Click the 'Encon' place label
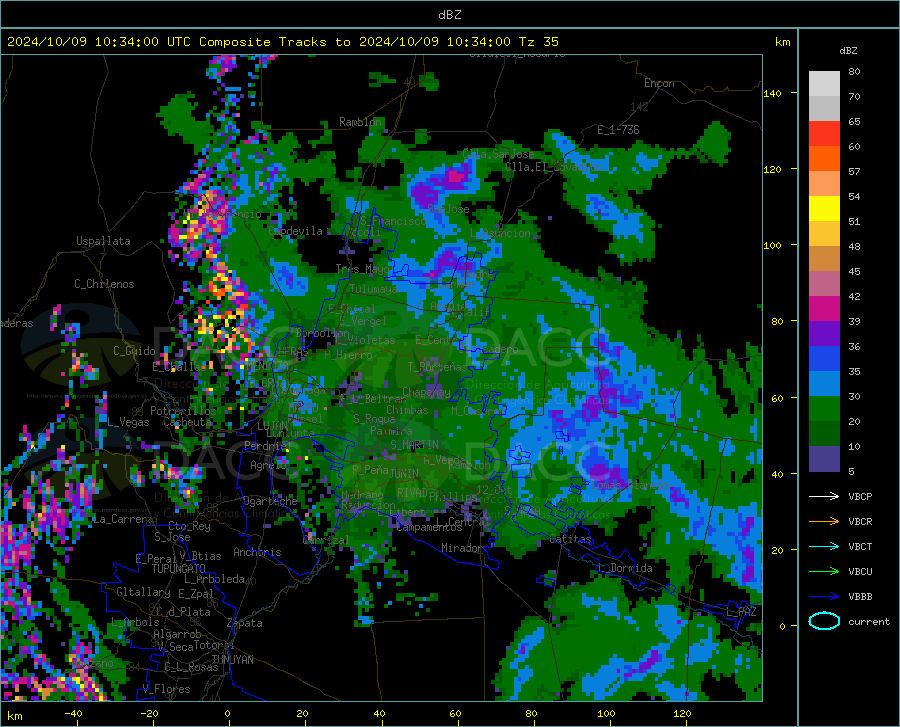Viewport: 900px width, 727px height. pos(659,83)
